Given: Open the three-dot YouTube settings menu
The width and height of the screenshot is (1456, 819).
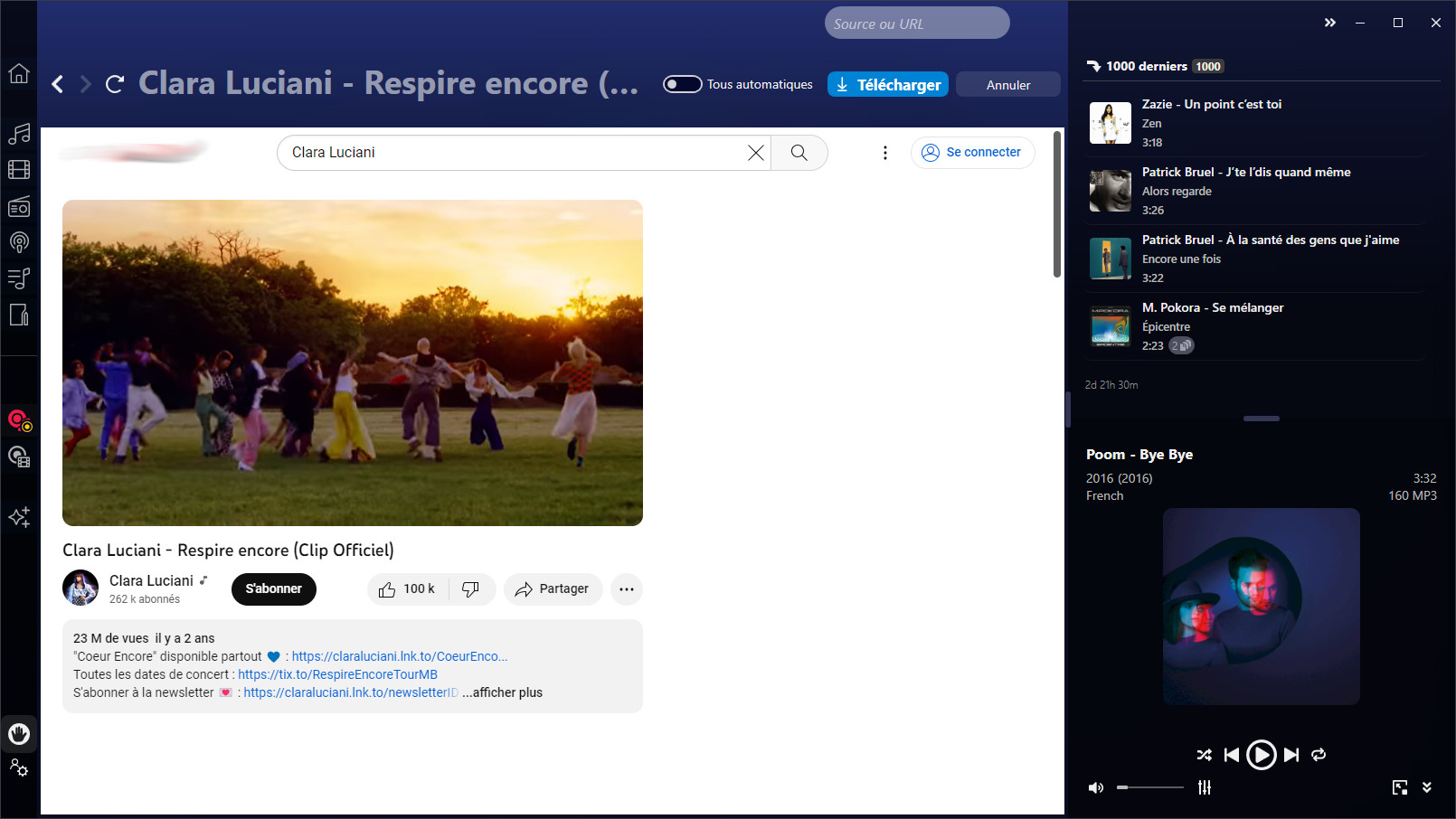Looking at the screenshot, I should 884,153.
